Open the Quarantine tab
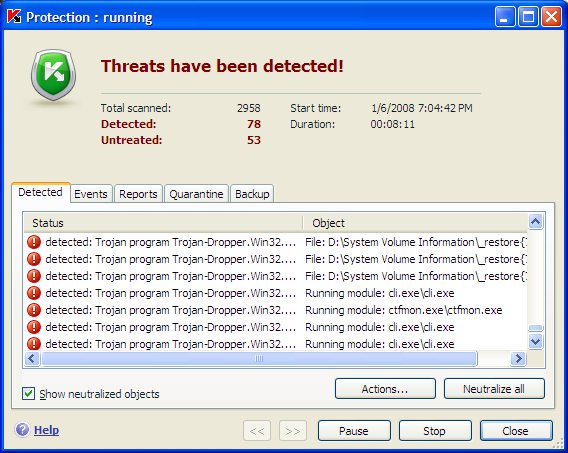The width and height of the screenshot is (568, 453). pos(196,194)
